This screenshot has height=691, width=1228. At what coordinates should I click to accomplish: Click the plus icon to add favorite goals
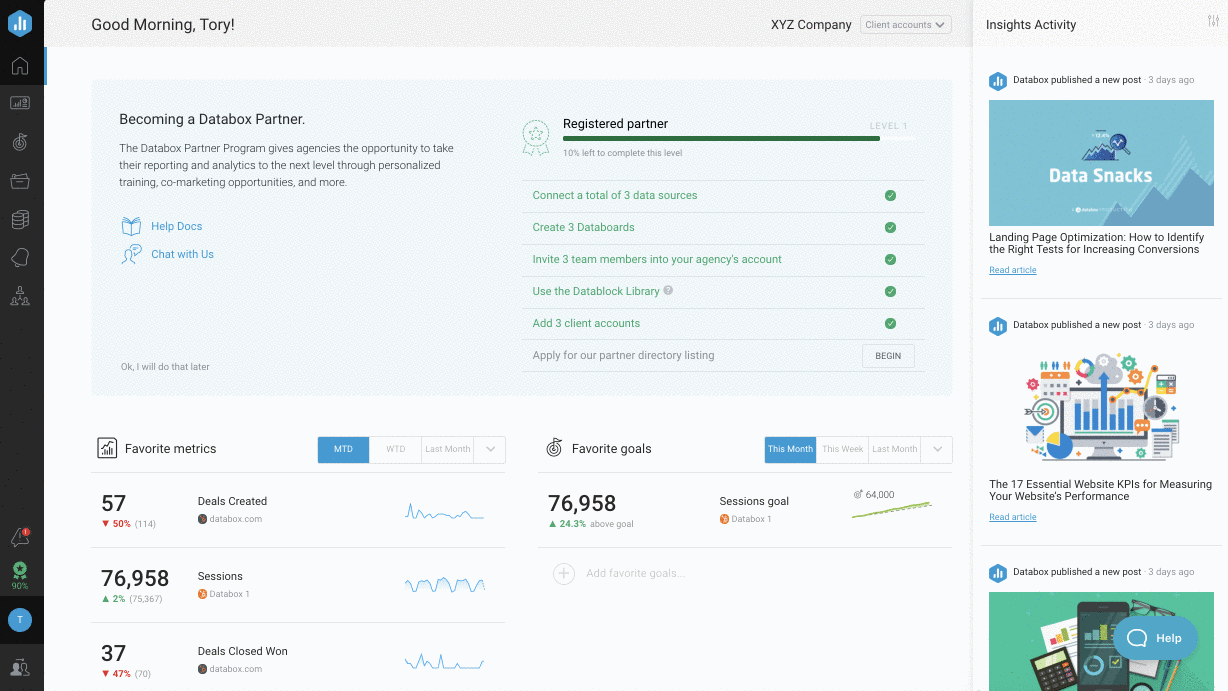pos(564,573)
